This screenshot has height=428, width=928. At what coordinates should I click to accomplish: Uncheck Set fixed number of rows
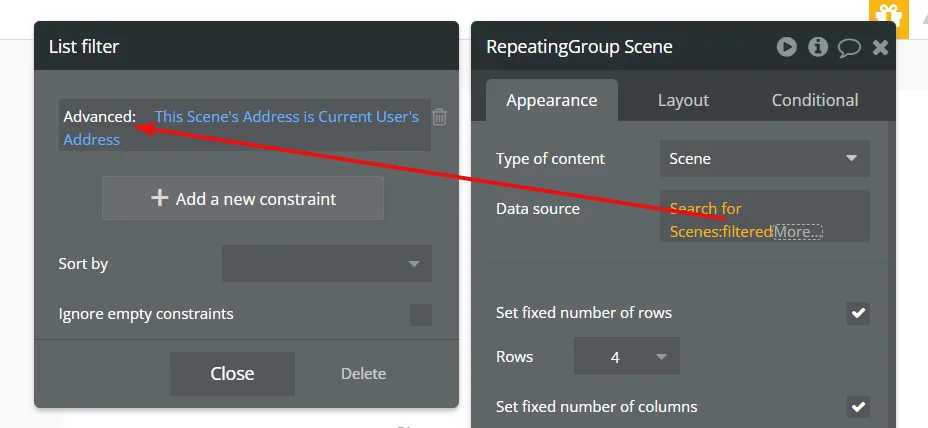858,313
